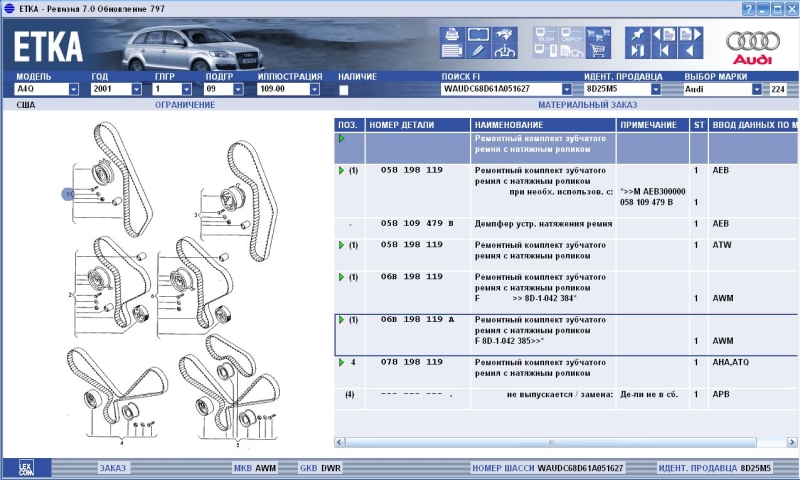The width and height of the screenshot is (800, 480).
Task: Click ЗАКАЗ in the status bar
Action: pyautogui.click(x=112, y=468)
